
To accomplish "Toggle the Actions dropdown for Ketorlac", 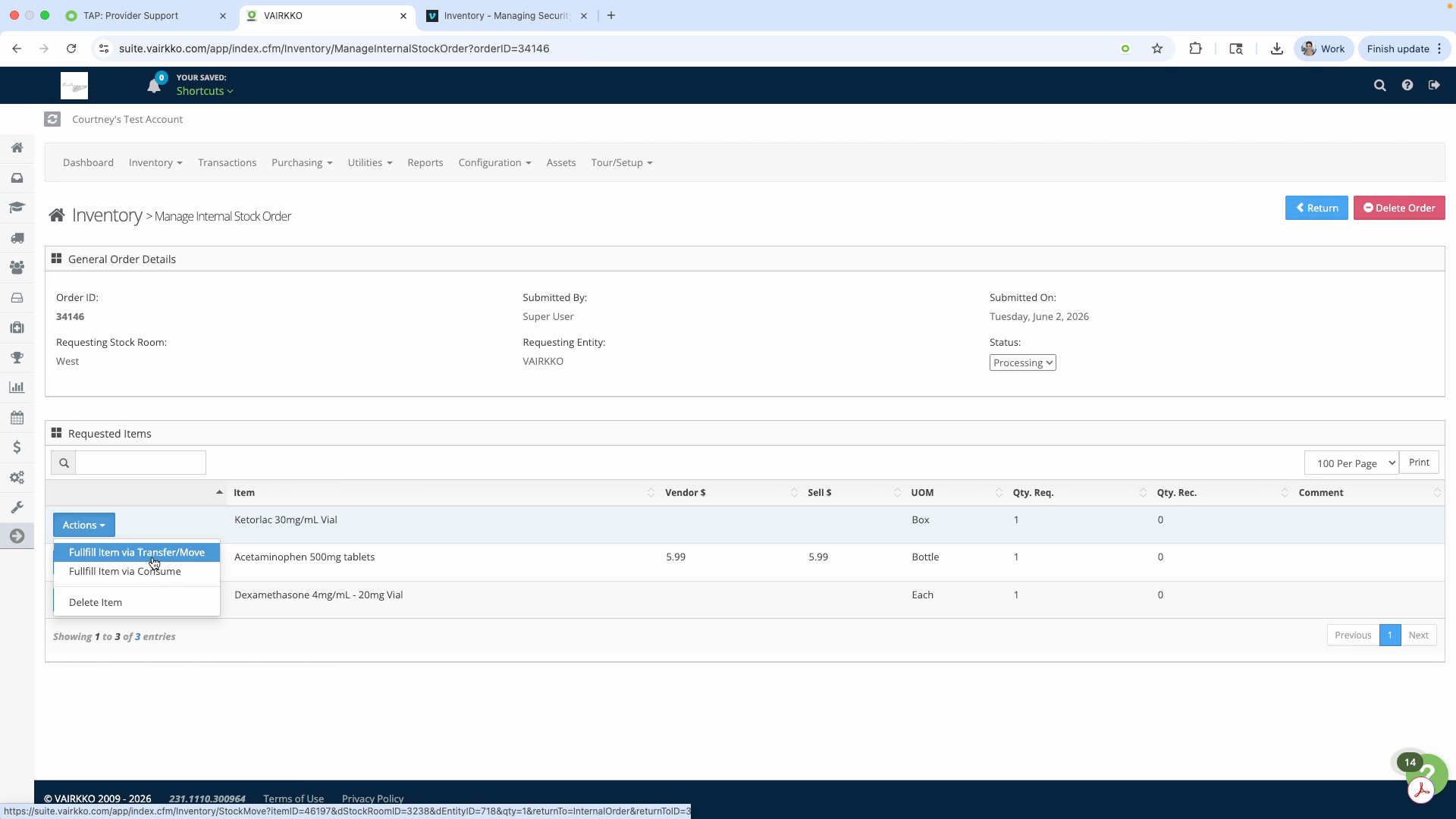I will [x=84, y=525].
